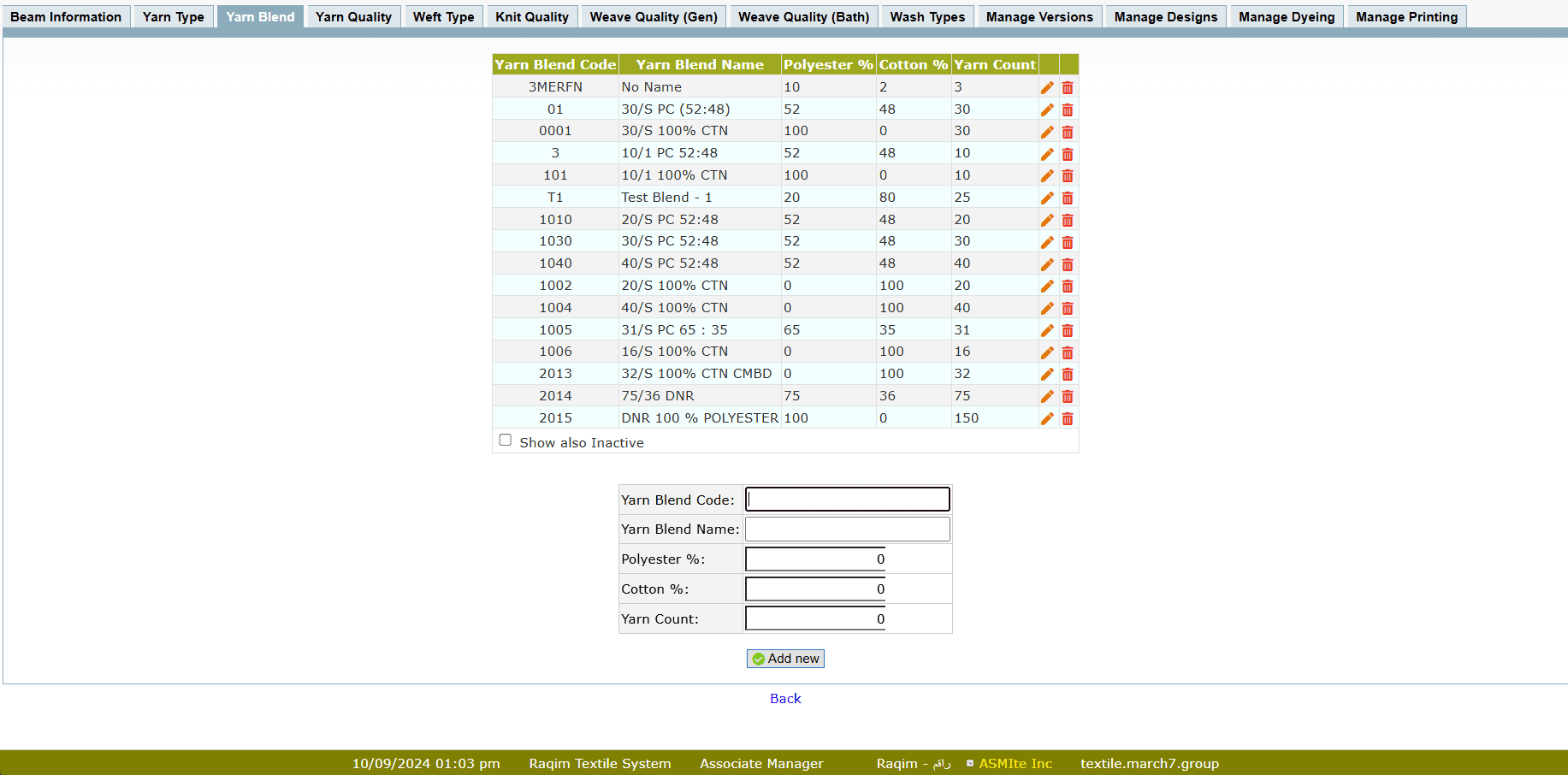
Task: Switch to the Yarn Quality tab
Action: 353,17
